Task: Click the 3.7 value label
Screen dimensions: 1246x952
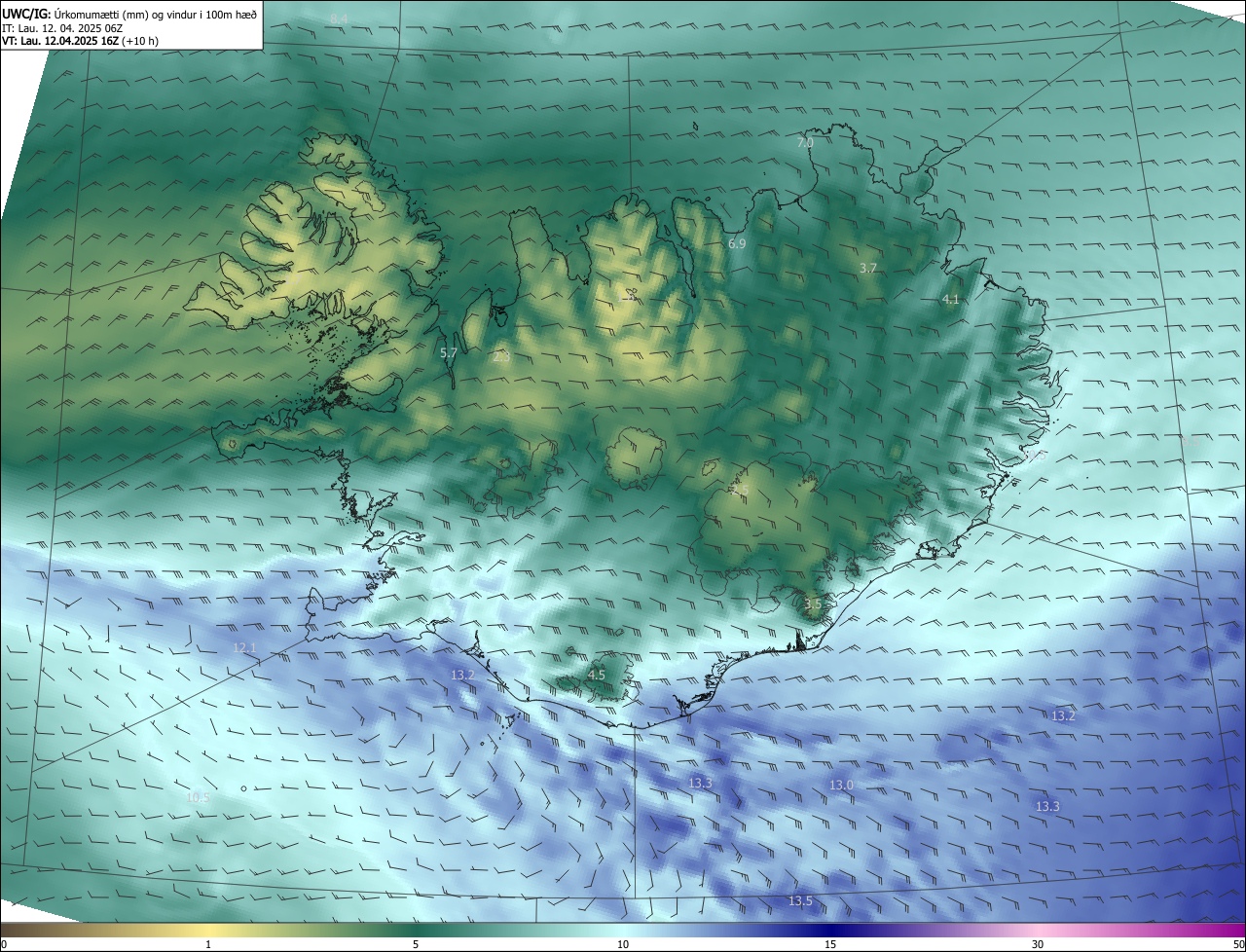Action: (869, 268)
